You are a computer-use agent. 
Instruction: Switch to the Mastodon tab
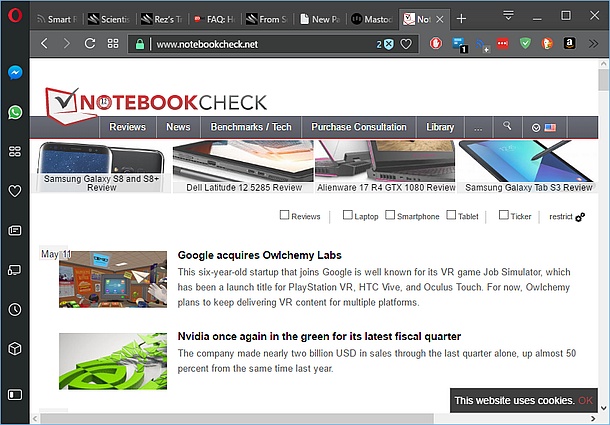click(x=372, y=19)
